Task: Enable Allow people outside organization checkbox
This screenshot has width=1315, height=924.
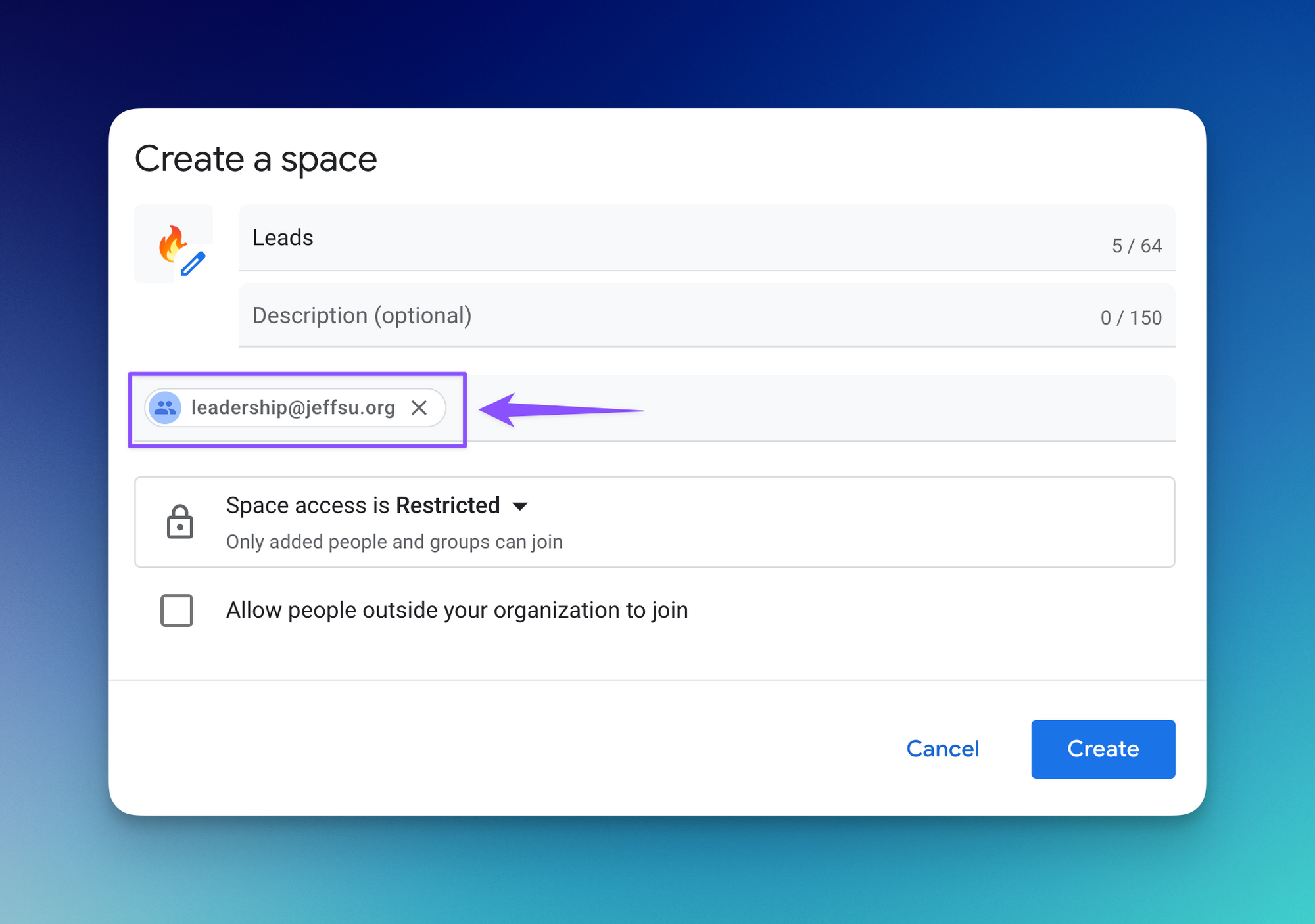Action: pos(177,611)
